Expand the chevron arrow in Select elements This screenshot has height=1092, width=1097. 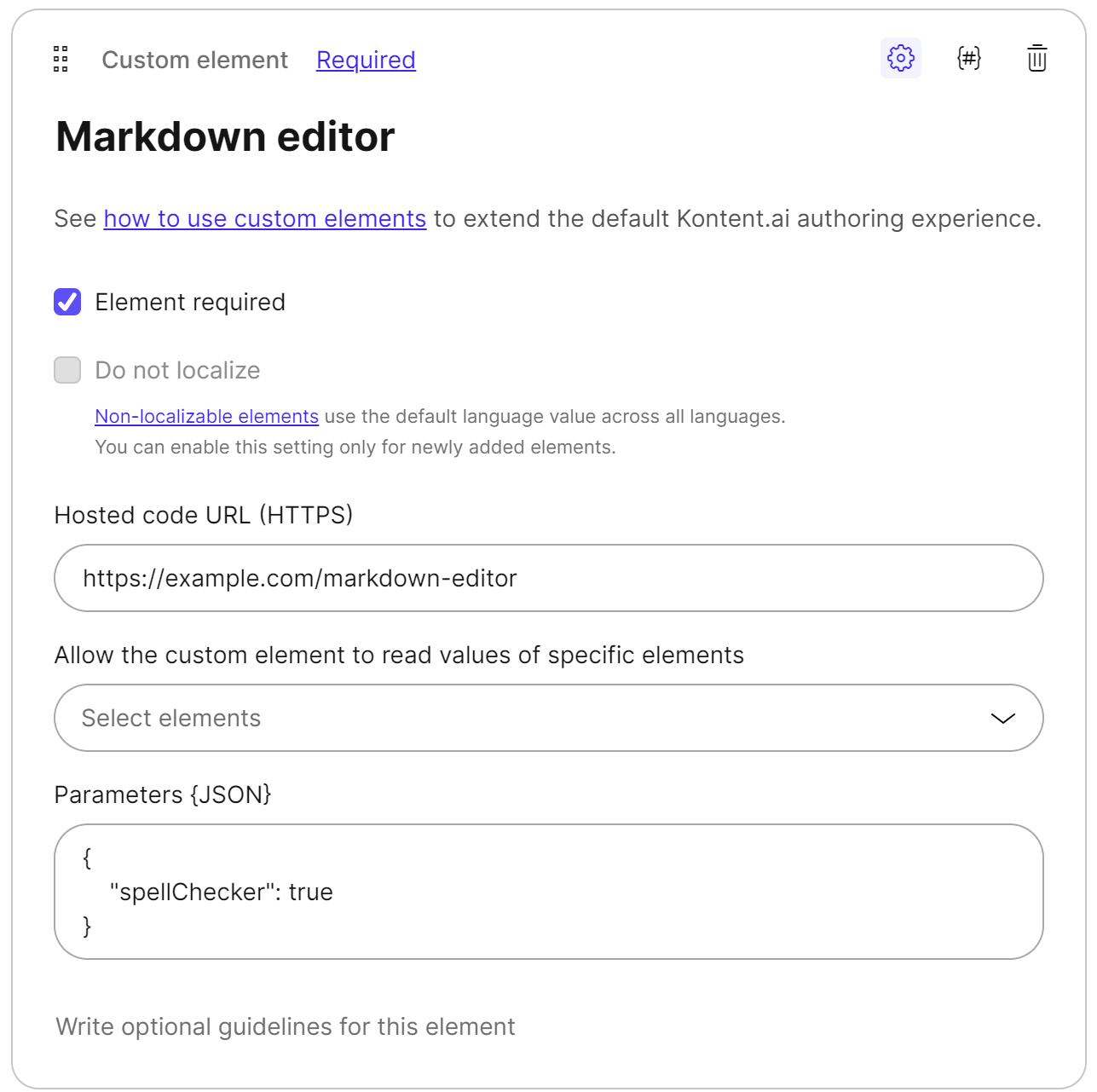[x=1003, y=719]
